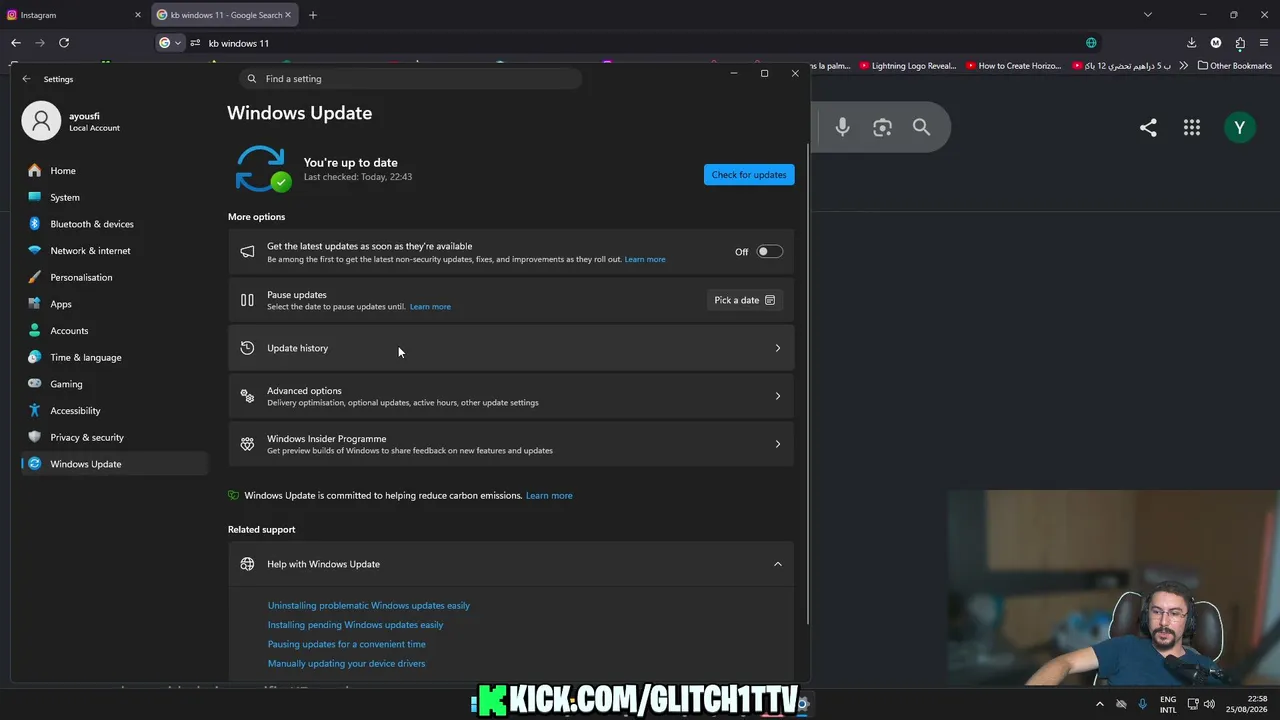
Task: Click the history clock icon
Action: (x=247, y=348)
